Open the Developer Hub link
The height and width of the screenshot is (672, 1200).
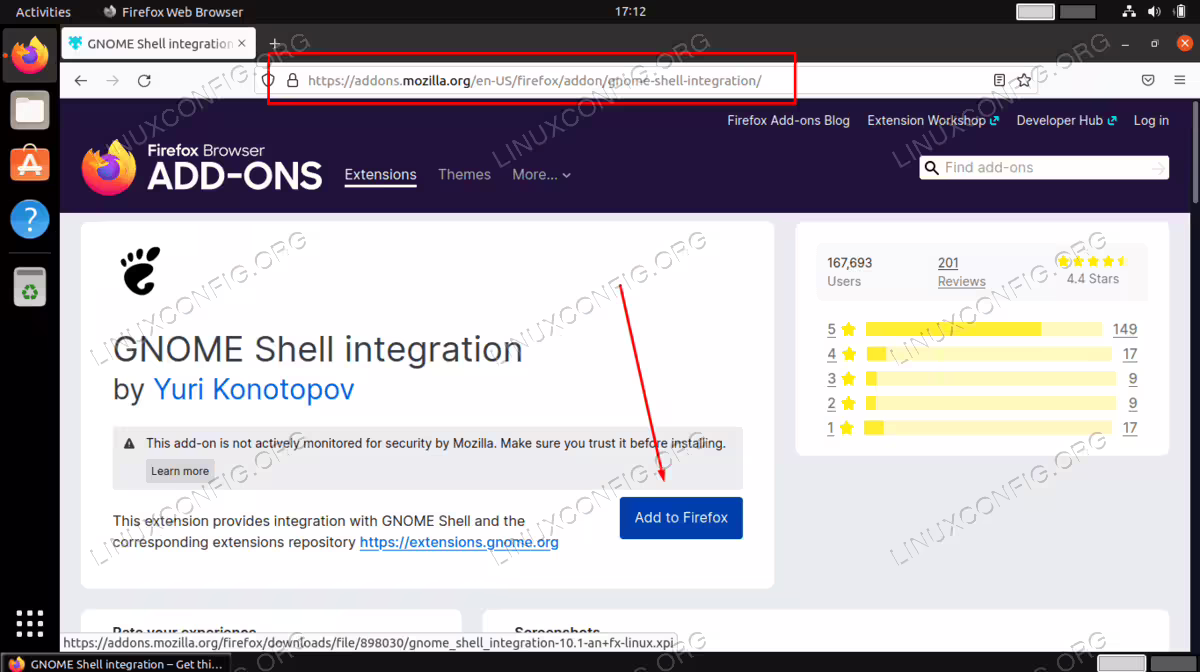point(1066,120)
